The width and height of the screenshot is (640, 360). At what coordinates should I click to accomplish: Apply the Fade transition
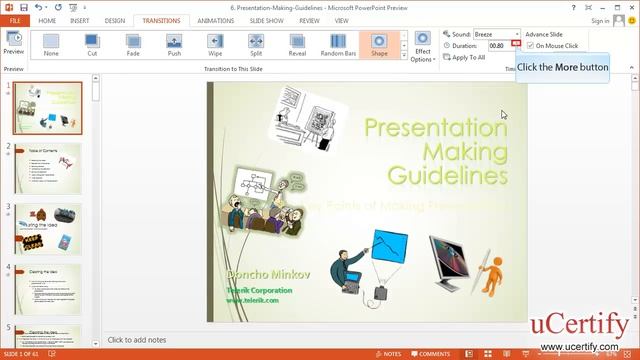pos(133,45)
